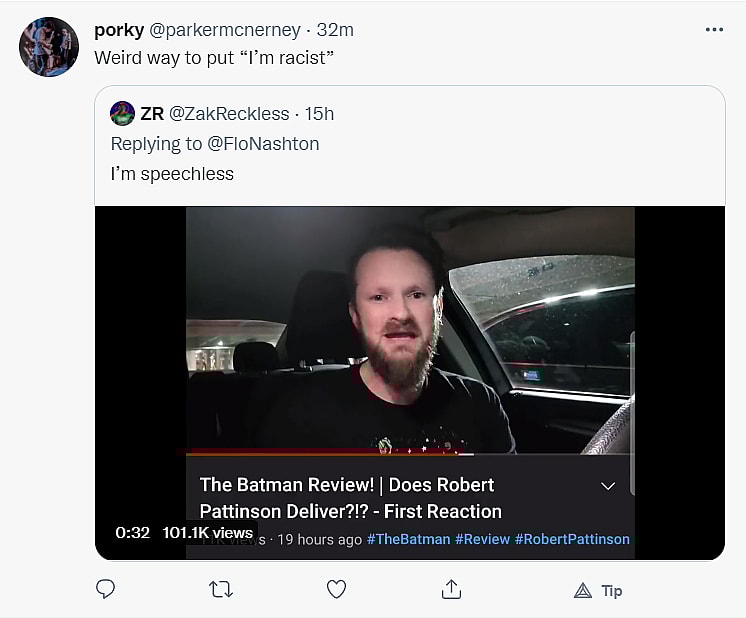This screenshot has height=618, width=746.
Task: Open the tweet's 32m timestamp
Action: click(x=335, y=30)
